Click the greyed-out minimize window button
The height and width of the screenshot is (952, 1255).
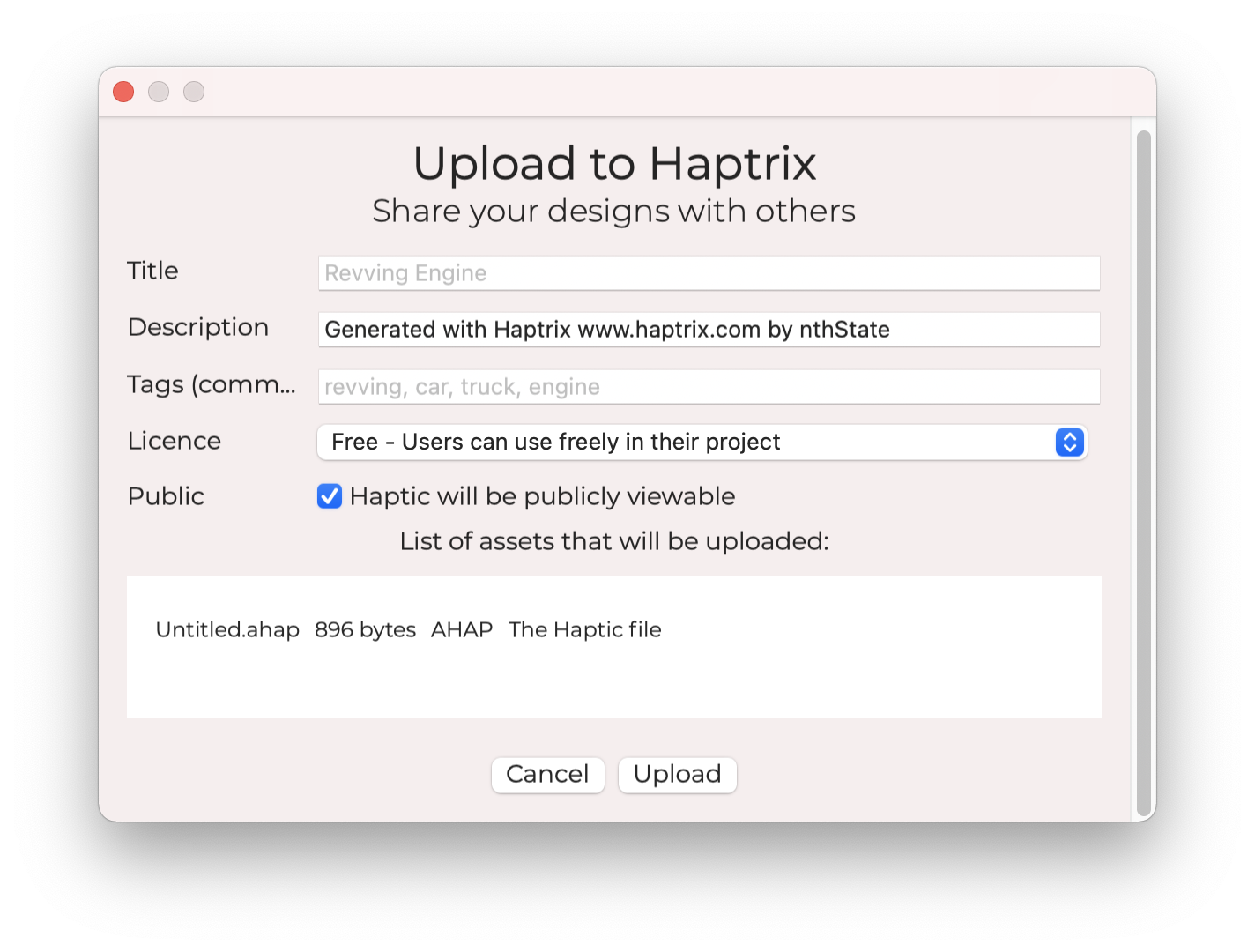click(159, 92)
